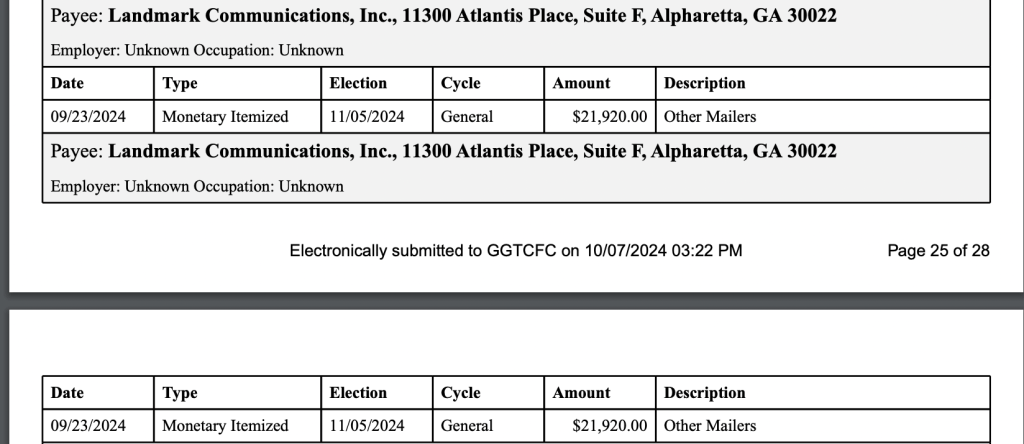Click the "Page 25 of 28" footer text
The height and width of the screenshot is (444, 1024).
(938, 251)
